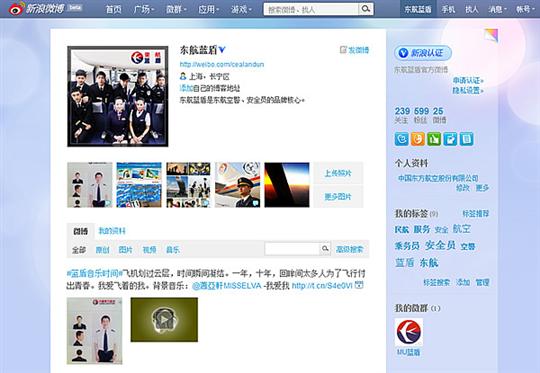
Task: Click the verified V badge beside 东航蓝盾
Action: tap(222, 50)
